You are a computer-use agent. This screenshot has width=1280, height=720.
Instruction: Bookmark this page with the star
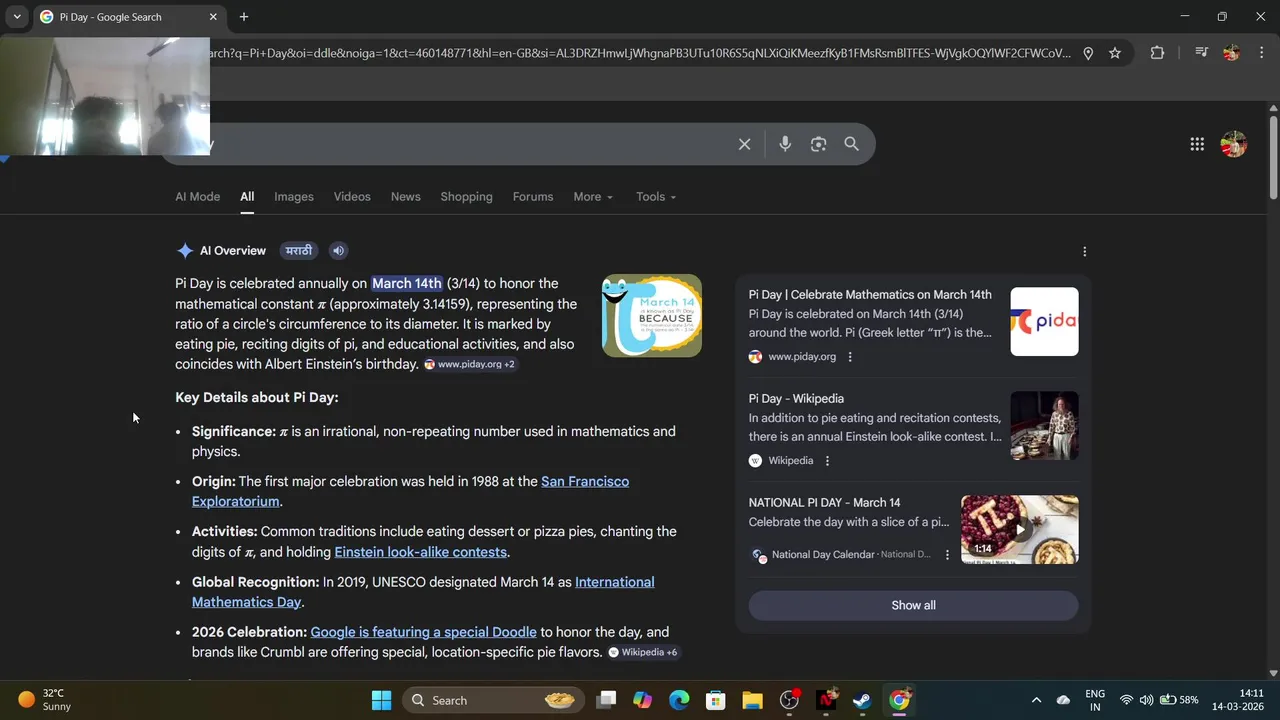pyautogui.click(x=1115, y=53)
